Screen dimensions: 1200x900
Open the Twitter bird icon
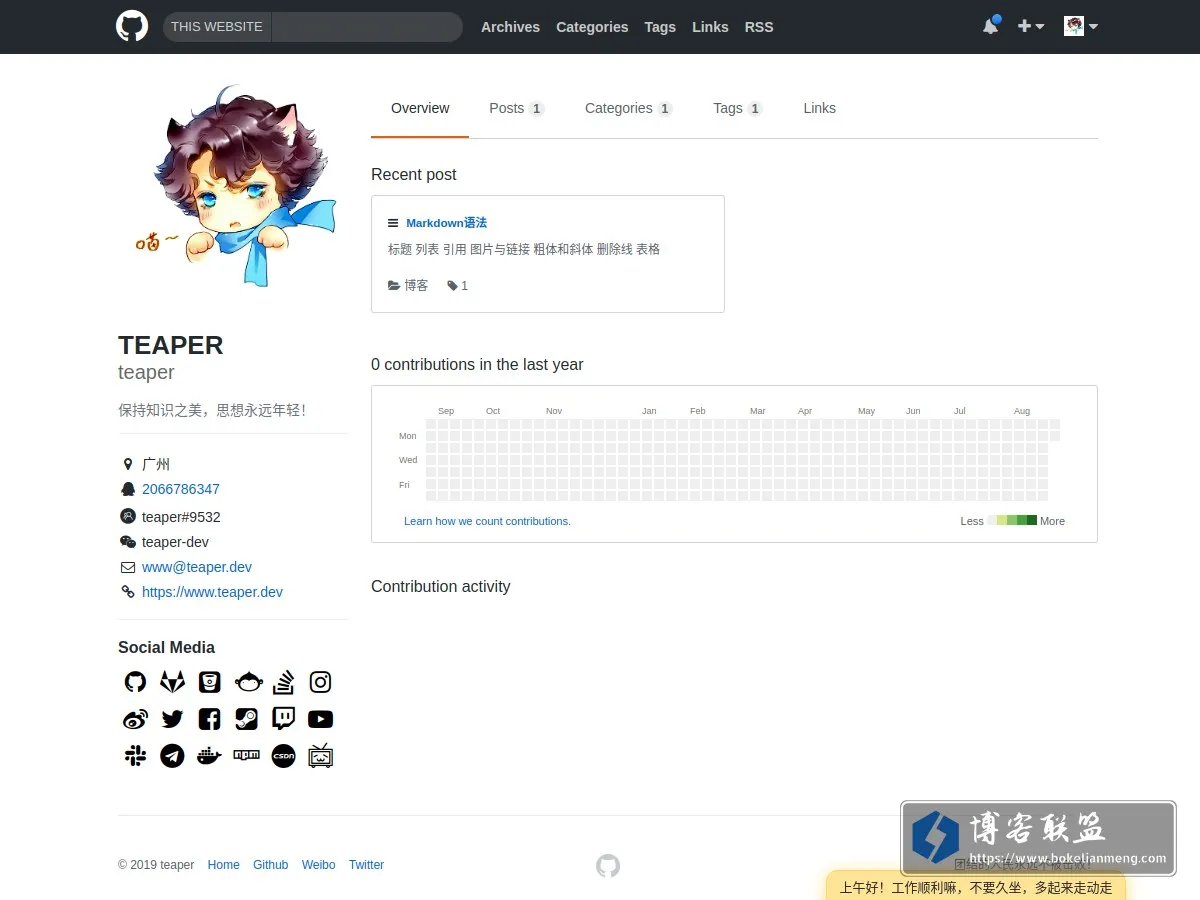(x=172, y=719)
